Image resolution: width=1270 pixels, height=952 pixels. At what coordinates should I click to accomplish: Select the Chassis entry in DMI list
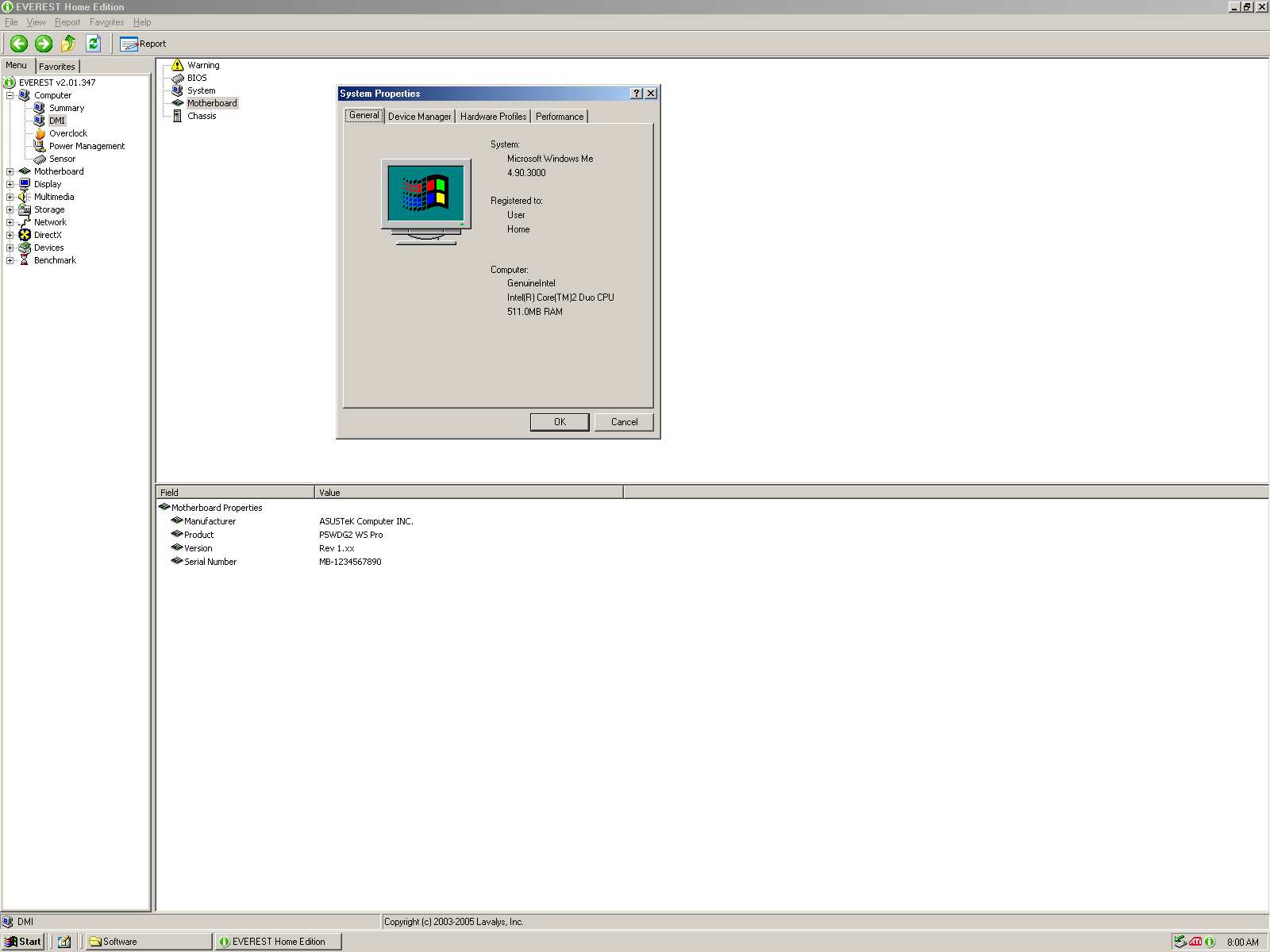(x=202, y=116)
